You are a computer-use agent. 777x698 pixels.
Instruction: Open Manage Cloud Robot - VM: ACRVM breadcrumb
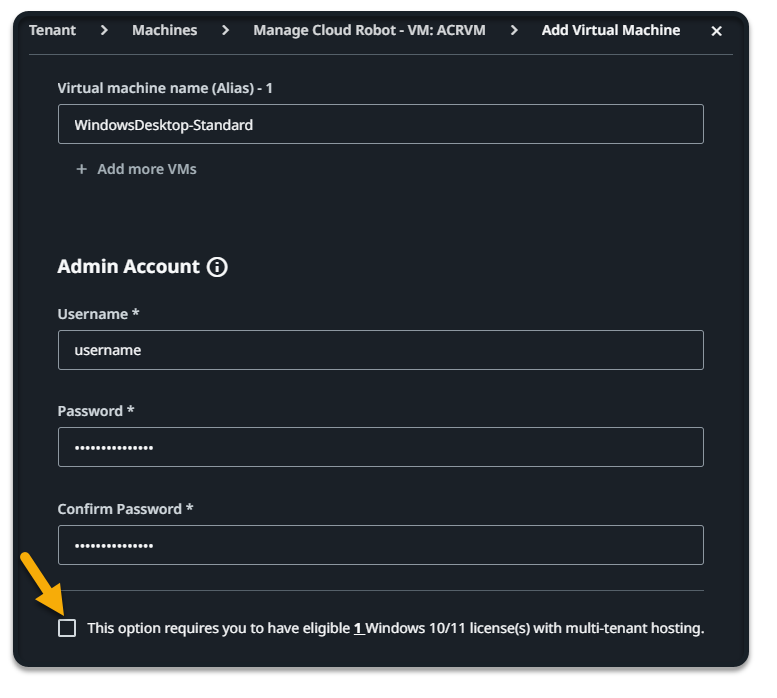[369, 30]
